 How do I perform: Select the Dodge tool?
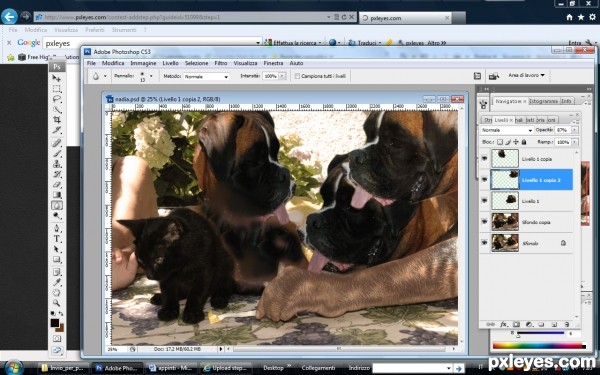click(x=57, y=215)
